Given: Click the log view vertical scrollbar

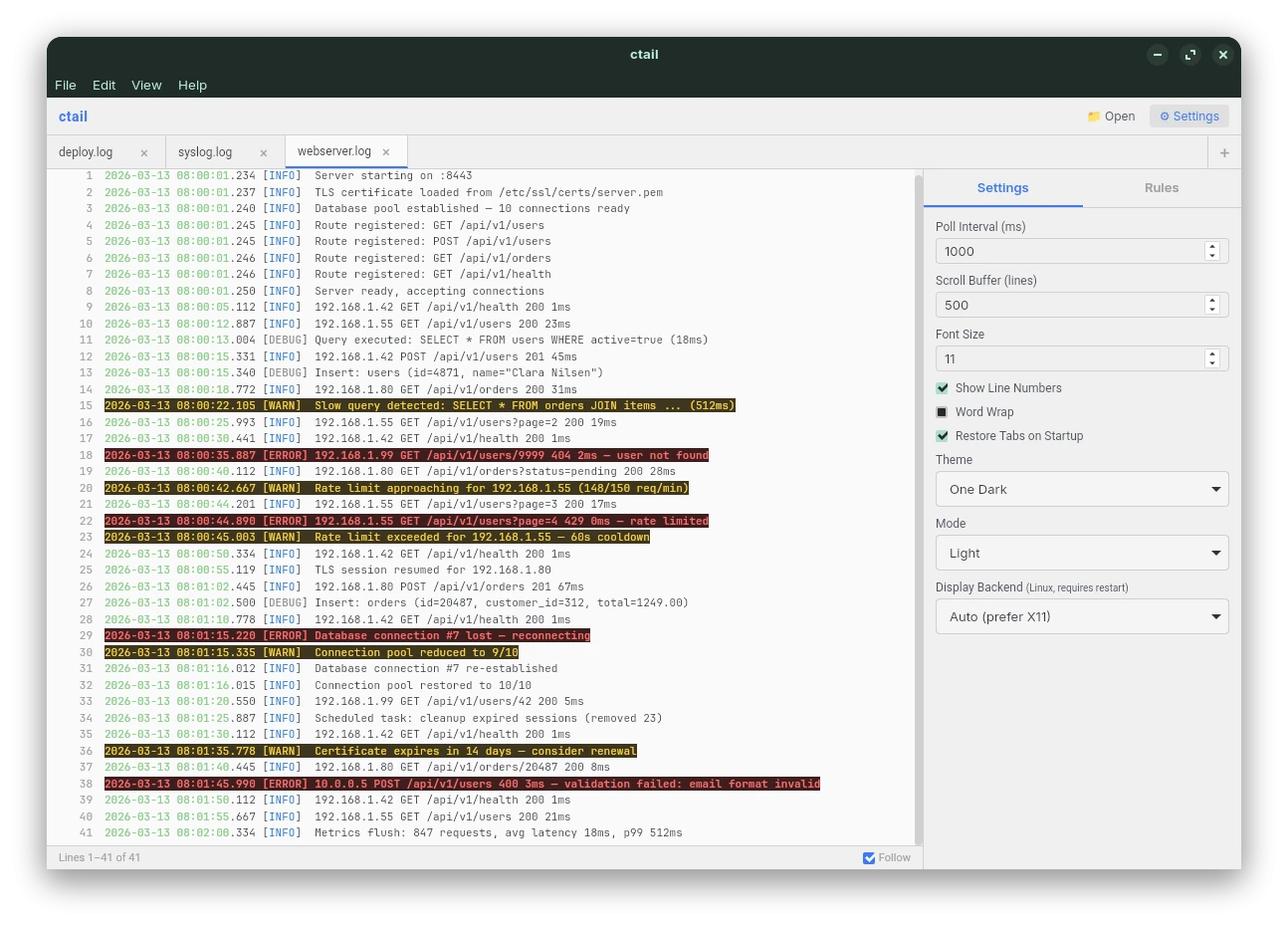Looking at the screenshot, I should tap(918, 508).
